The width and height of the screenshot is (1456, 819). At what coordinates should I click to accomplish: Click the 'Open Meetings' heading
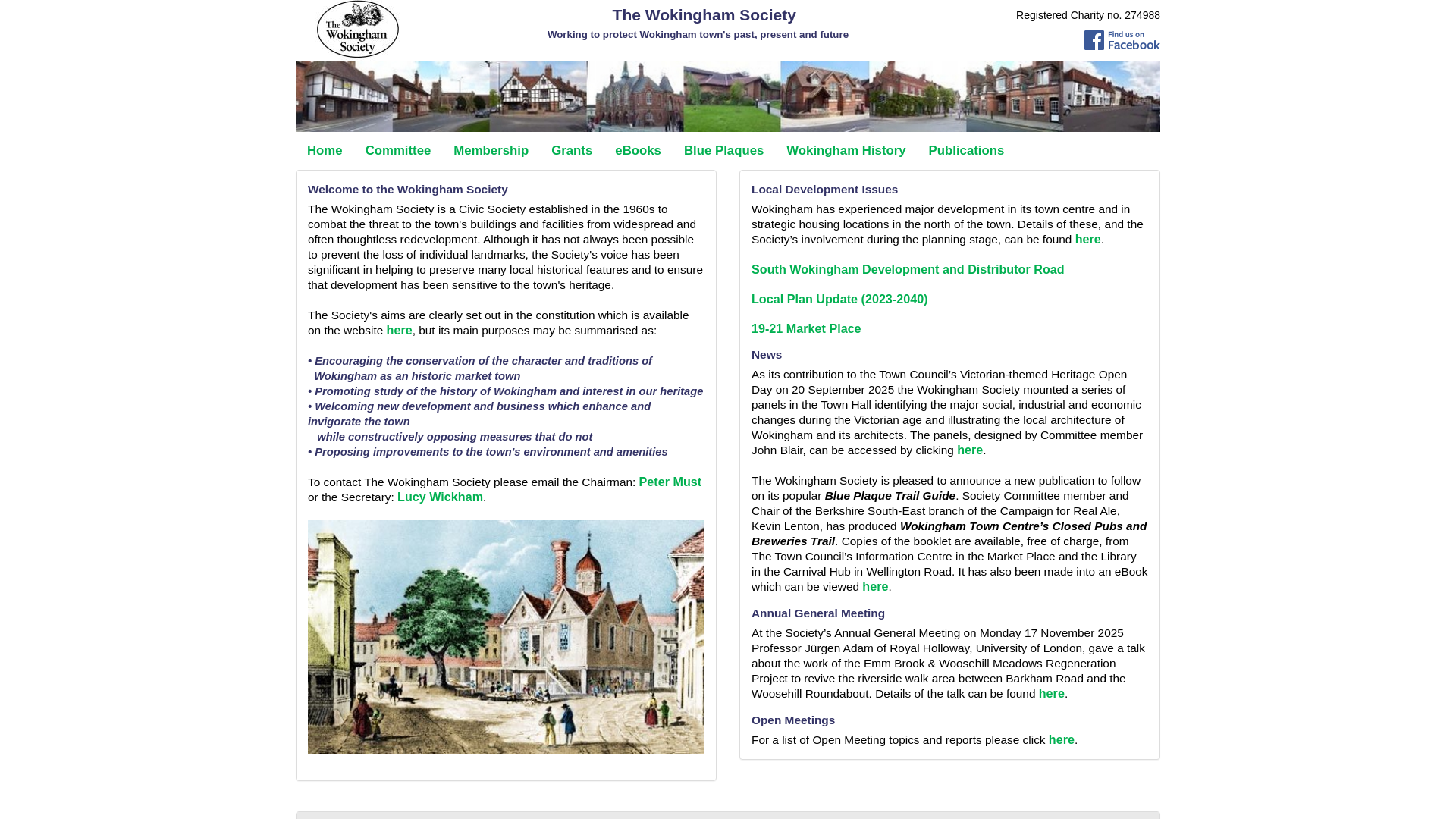coord(793,720)
